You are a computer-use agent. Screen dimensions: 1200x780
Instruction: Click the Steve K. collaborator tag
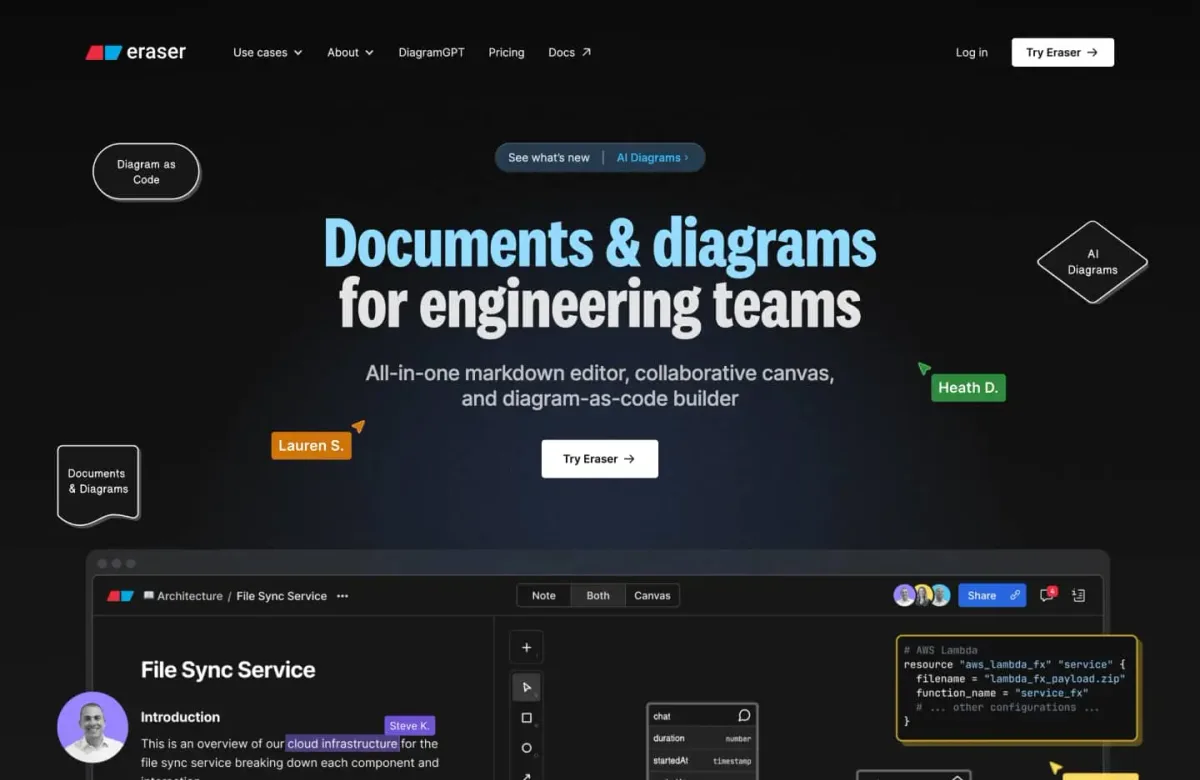(x=410, y=726)
